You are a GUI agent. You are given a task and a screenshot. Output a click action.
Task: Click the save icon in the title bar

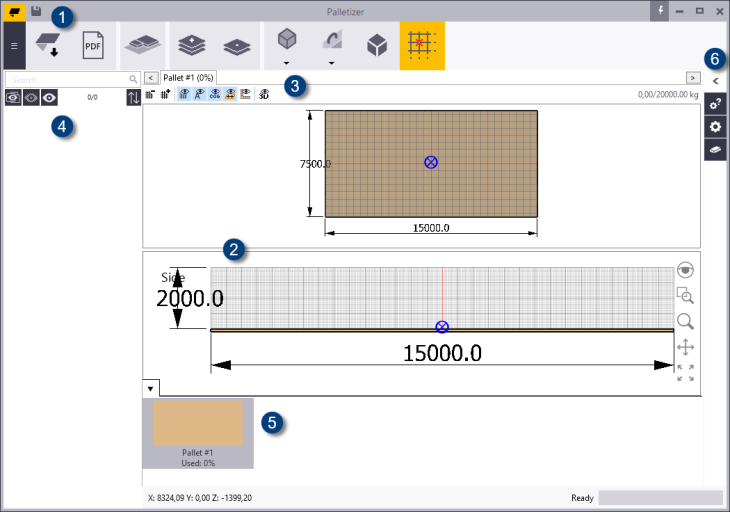coord(36,11)
